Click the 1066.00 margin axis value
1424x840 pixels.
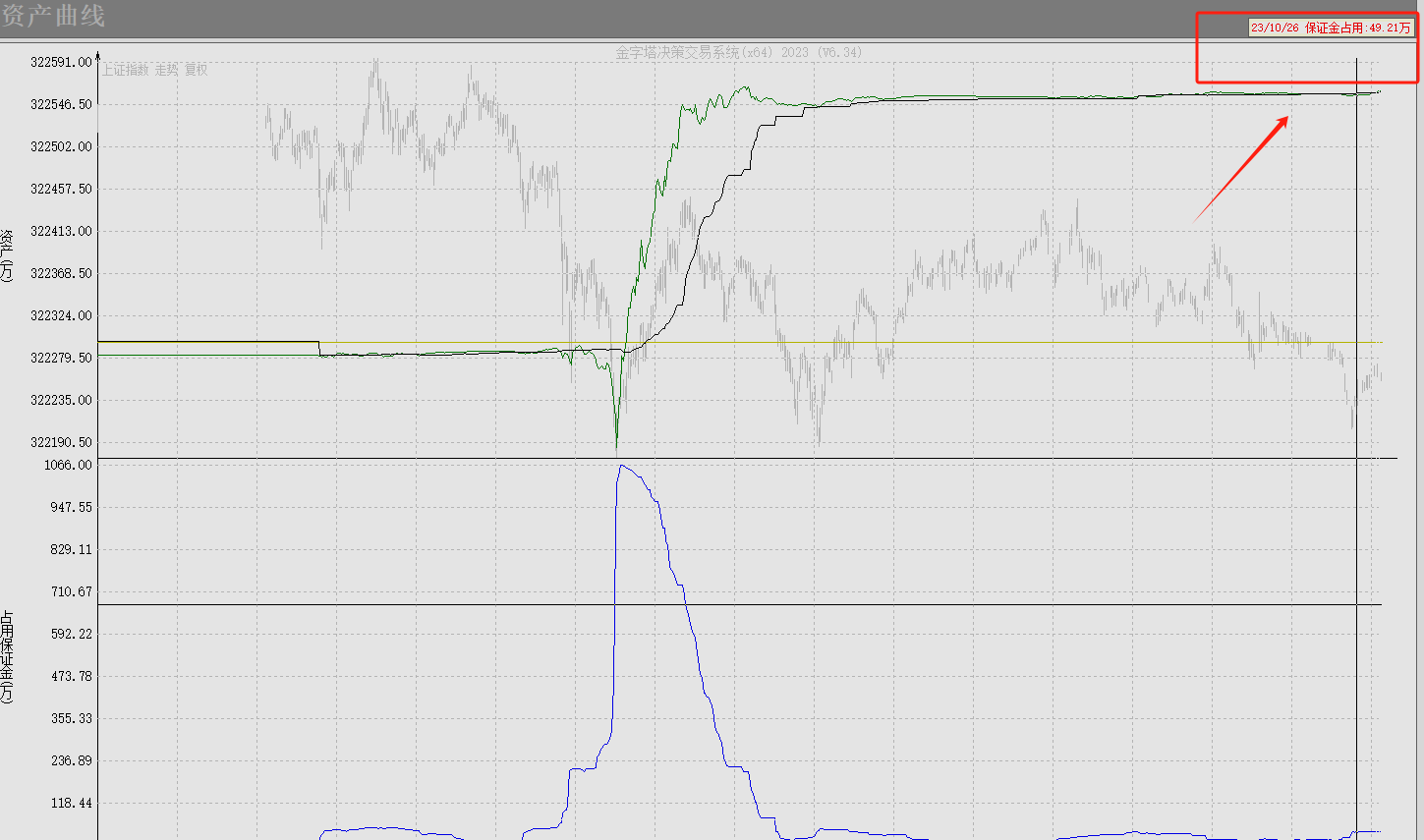68,465
